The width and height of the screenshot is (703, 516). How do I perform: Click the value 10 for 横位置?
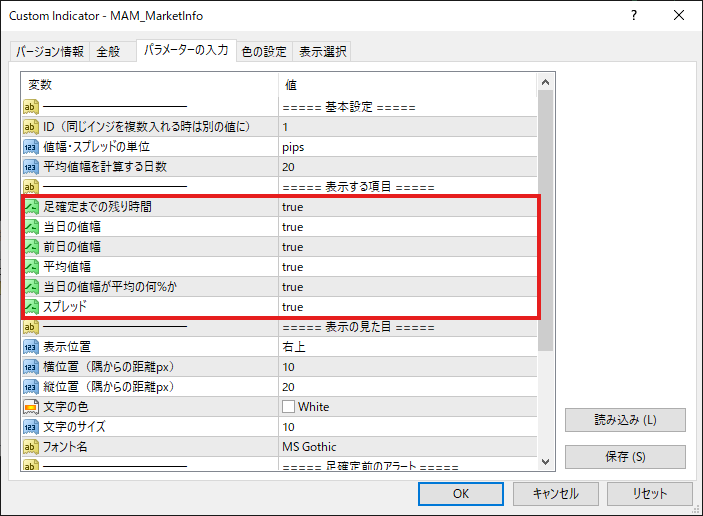(x=408, y=367)
